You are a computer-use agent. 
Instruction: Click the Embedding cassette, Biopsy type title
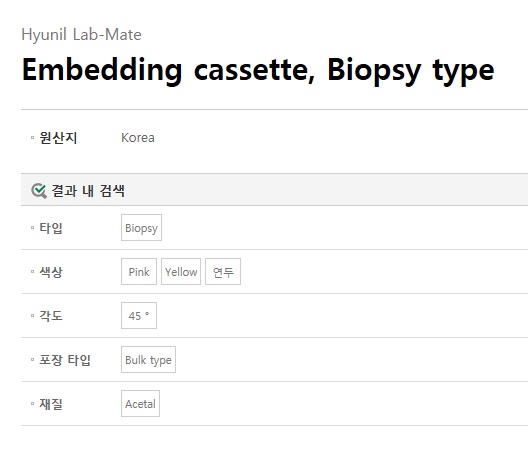[258, 71]
